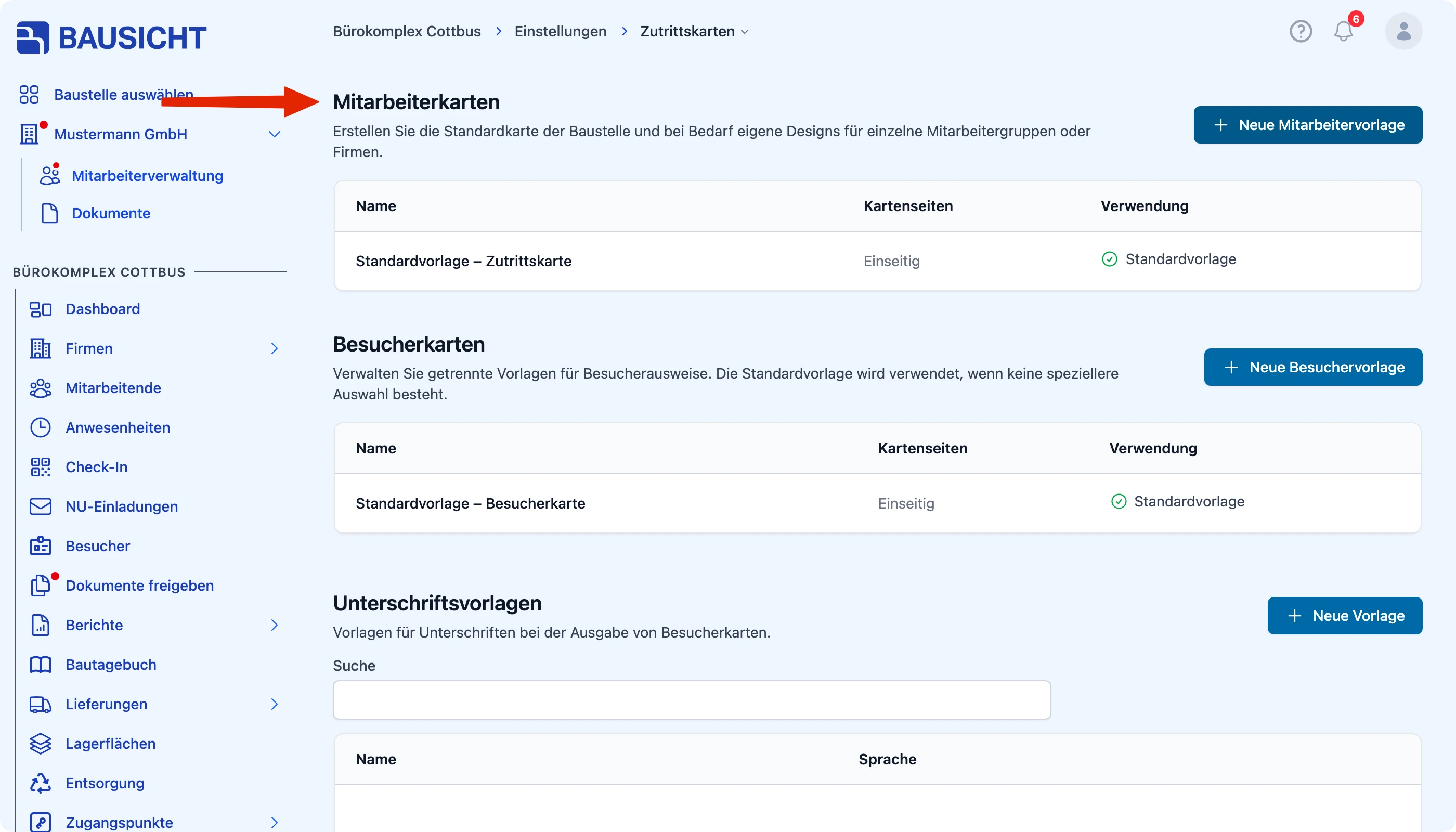Click the NU-Einladungen envelope icon
Image resolution: width=1456 pixels, height=832 pixels.
[40, 506]
